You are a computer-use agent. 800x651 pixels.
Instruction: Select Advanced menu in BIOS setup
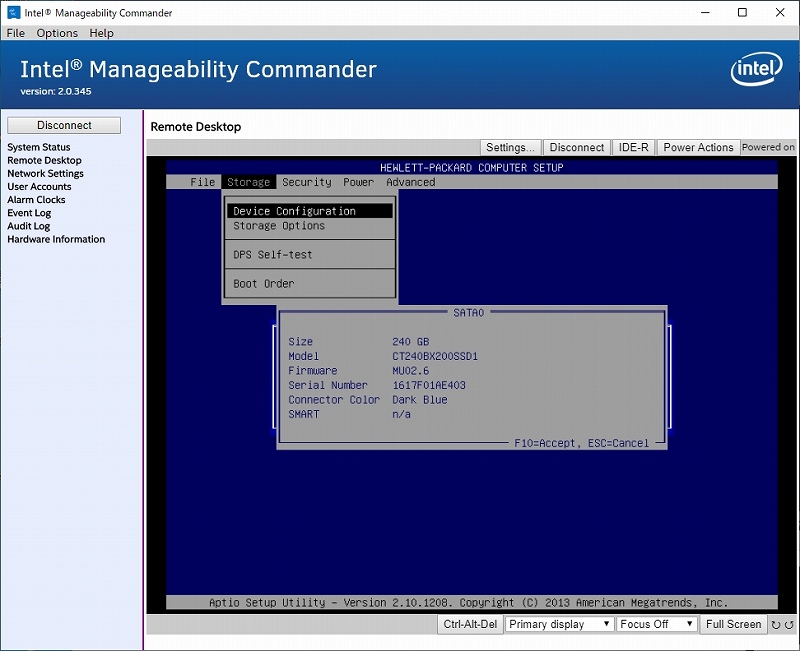(411, 182)
